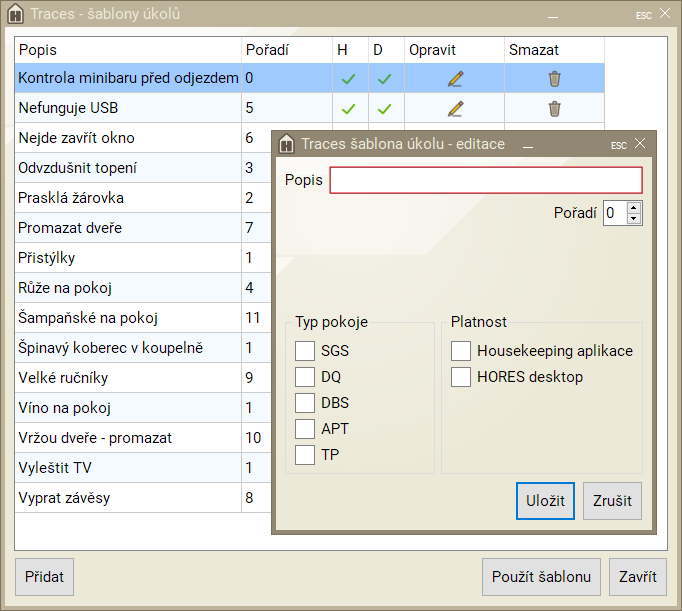Select the Šampaňské na pokoj row
The height and width of the screenshot is (611, 682).
pos(127,318)
